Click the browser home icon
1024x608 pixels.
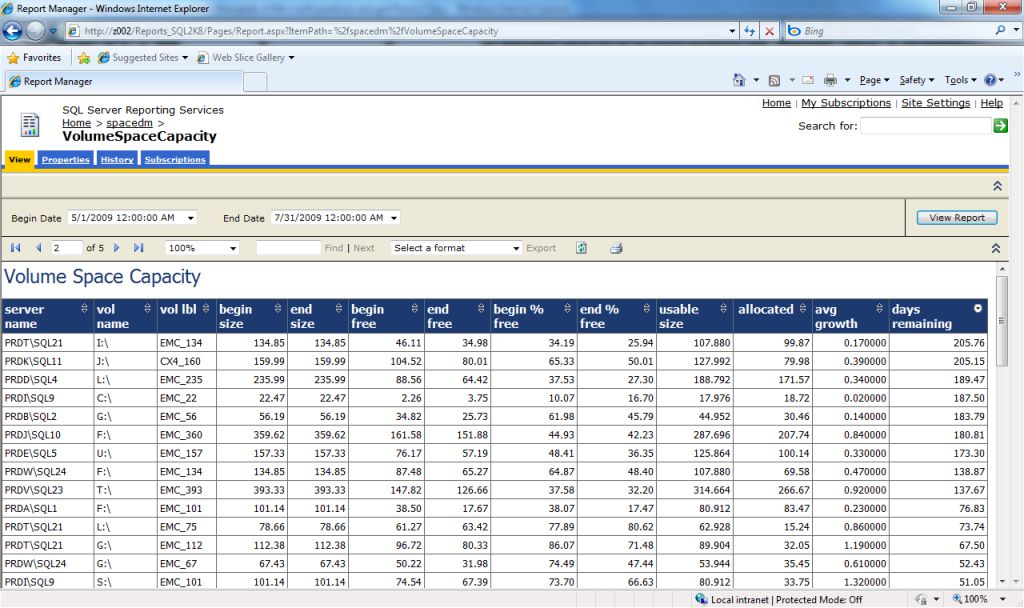click(x=739, y=80)
